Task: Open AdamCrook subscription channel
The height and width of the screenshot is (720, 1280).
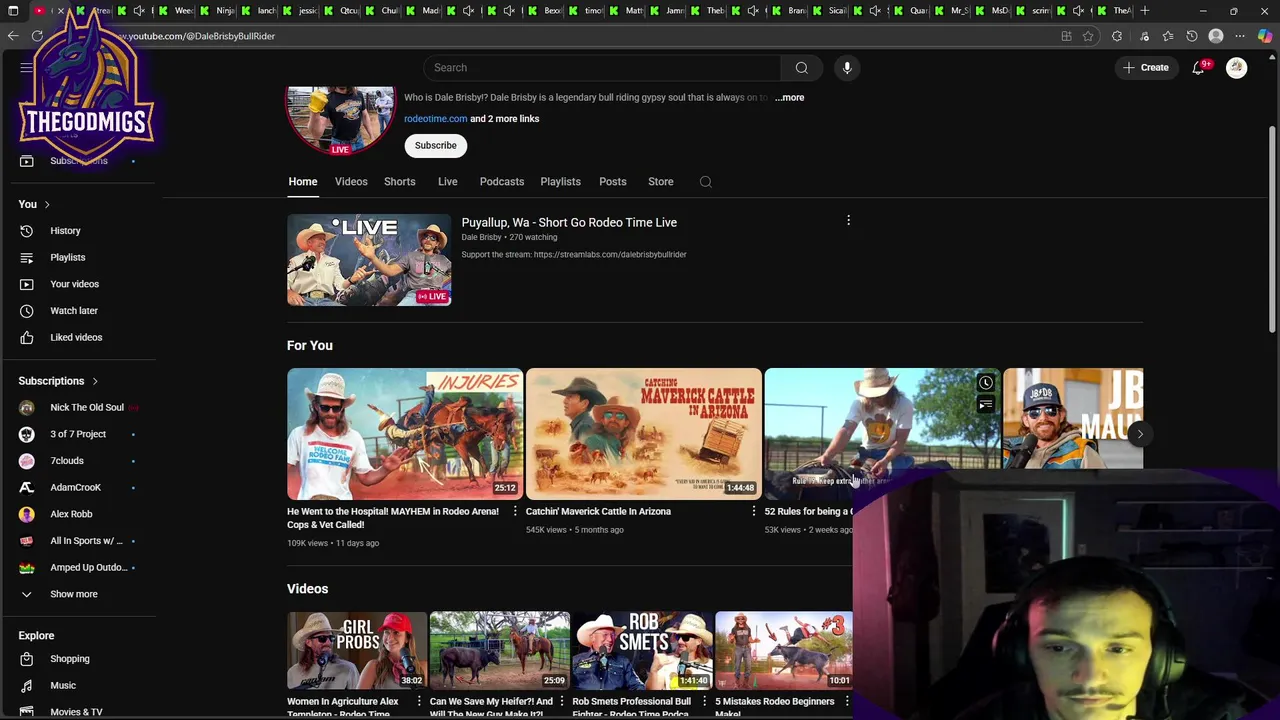Action: pyautogui.click(x=78, y=487)
